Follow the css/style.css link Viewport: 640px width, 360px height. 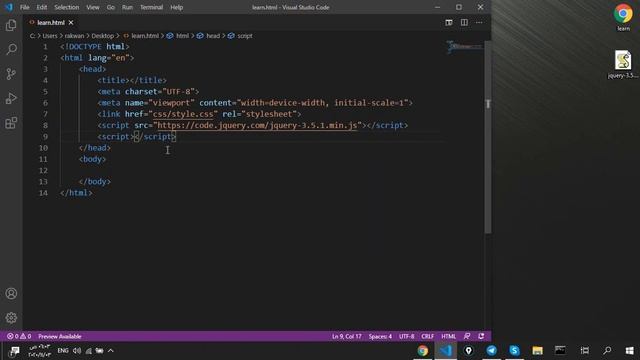[183, 114]
